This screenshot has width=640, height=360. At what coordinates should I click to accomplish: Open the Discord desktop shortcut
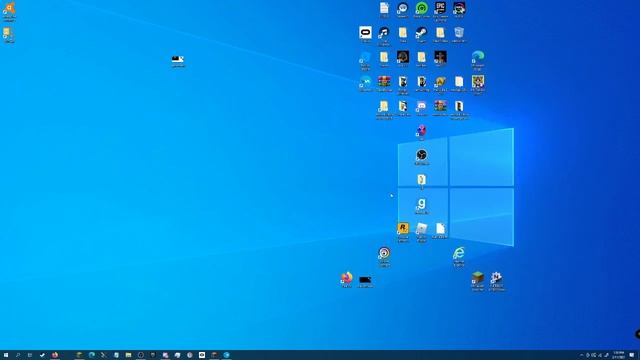click(421, 108)
